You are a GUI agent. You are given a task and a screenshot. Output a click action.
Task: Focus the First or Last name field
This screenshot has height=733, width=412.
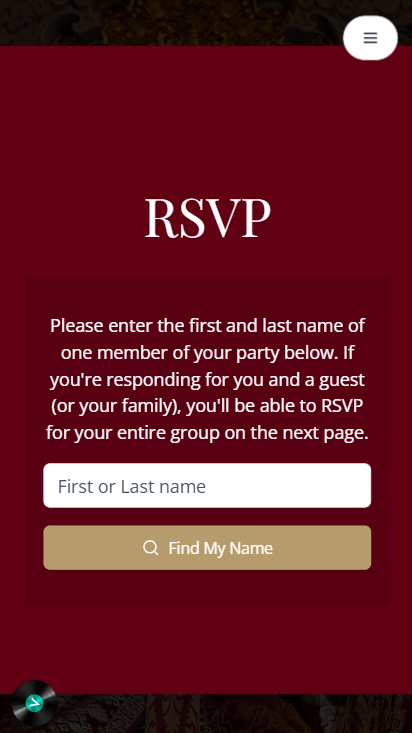pos(207,486)
